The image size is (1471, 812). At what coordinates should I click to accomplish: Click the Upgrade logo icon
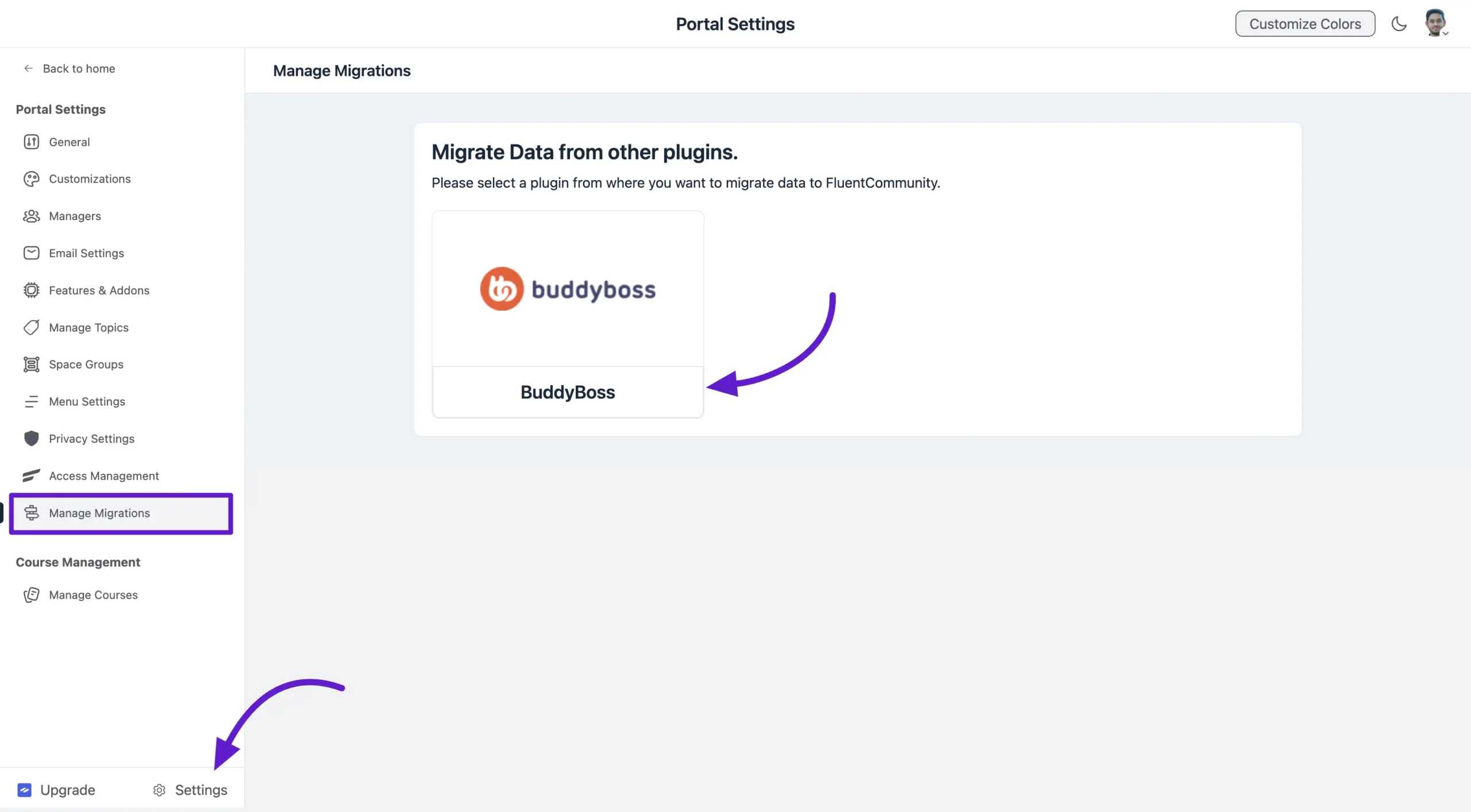coord(24,790)
